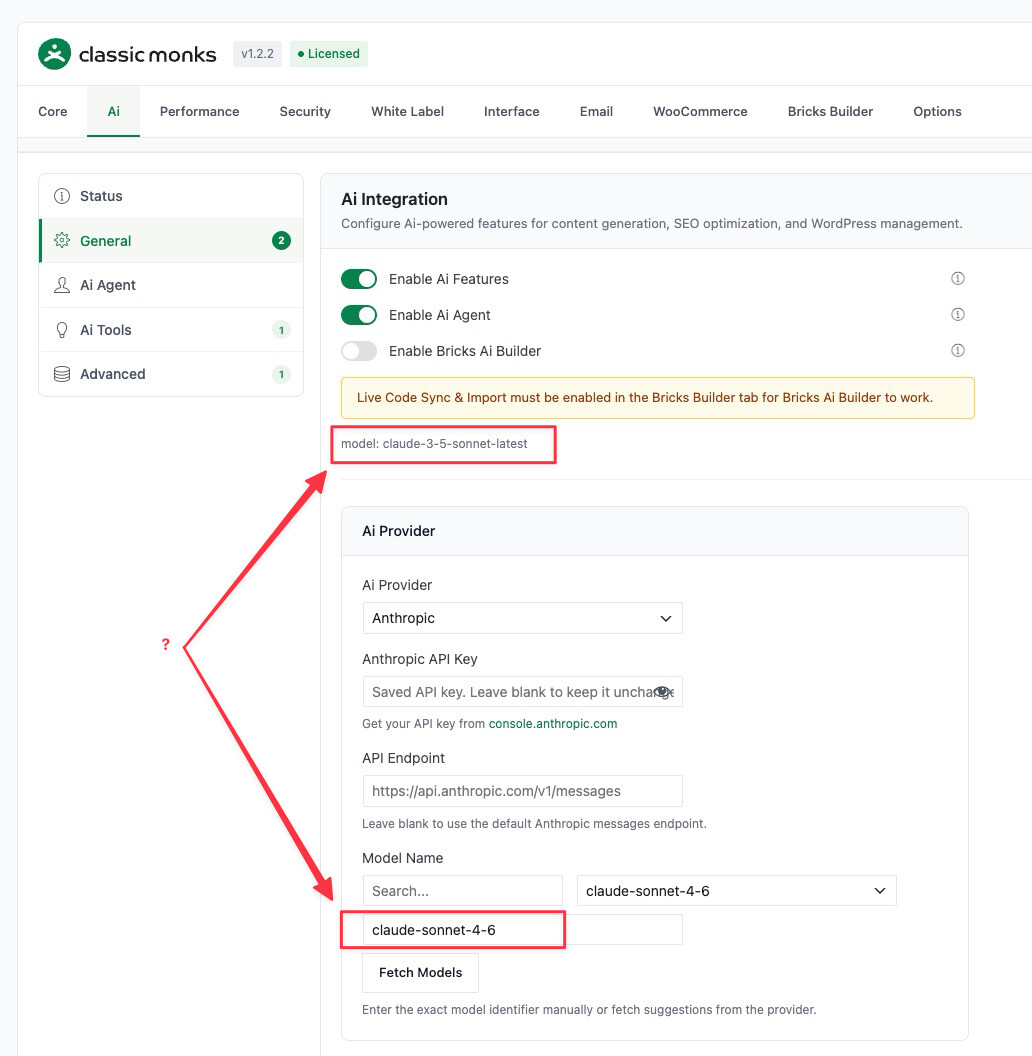Disable the Enable Ai Features toggle
The height and width of the screenshot is (1056, 1032).
click(x=359, y=279)
